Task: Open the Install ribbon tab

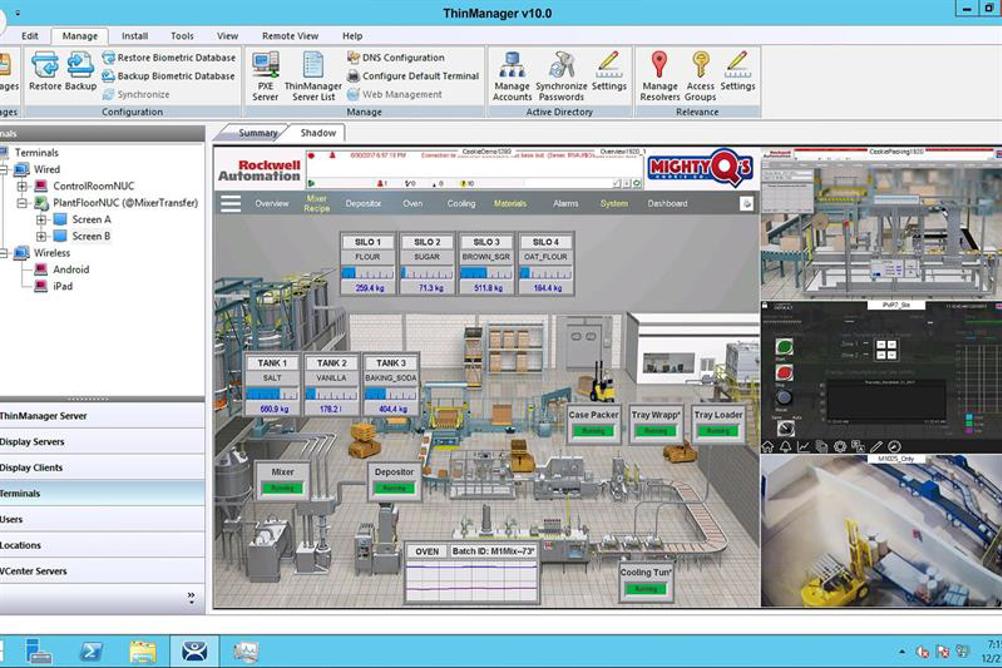Action: click(135, 36)
